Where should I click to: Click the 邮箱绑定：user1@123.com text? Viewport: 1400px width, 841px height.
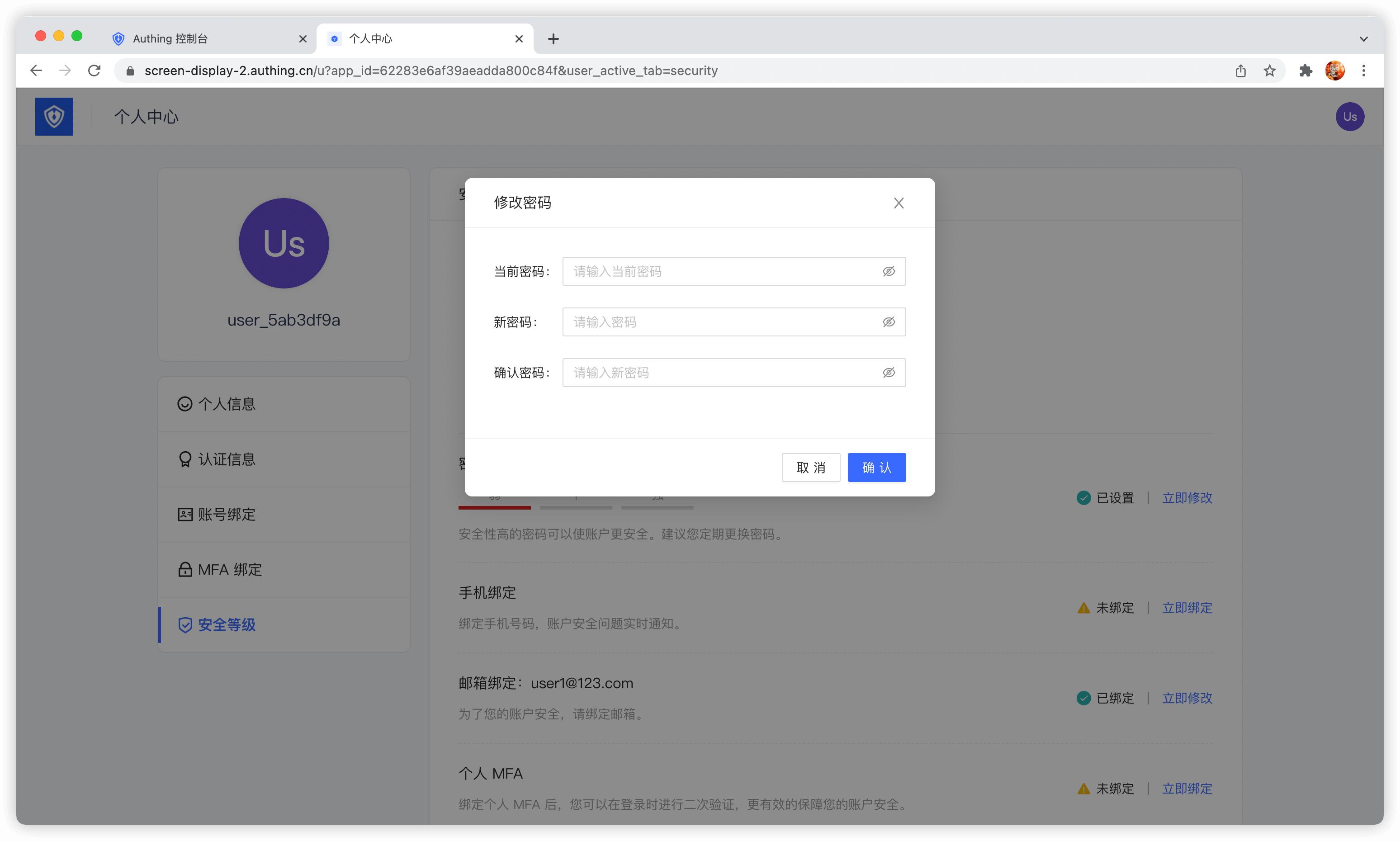[x=545, y=683]
